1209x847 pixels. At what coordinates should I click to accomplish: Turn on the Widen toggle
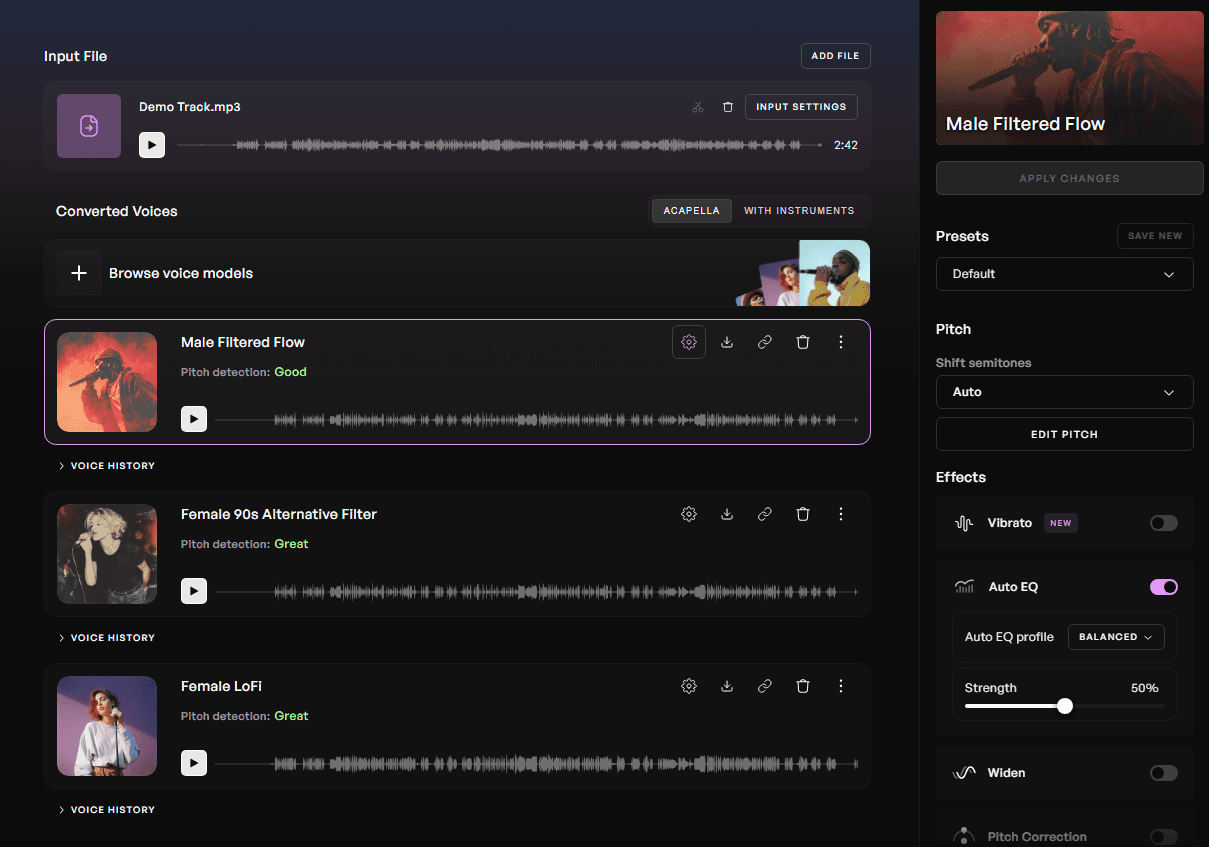click(x=1164, y=773)
